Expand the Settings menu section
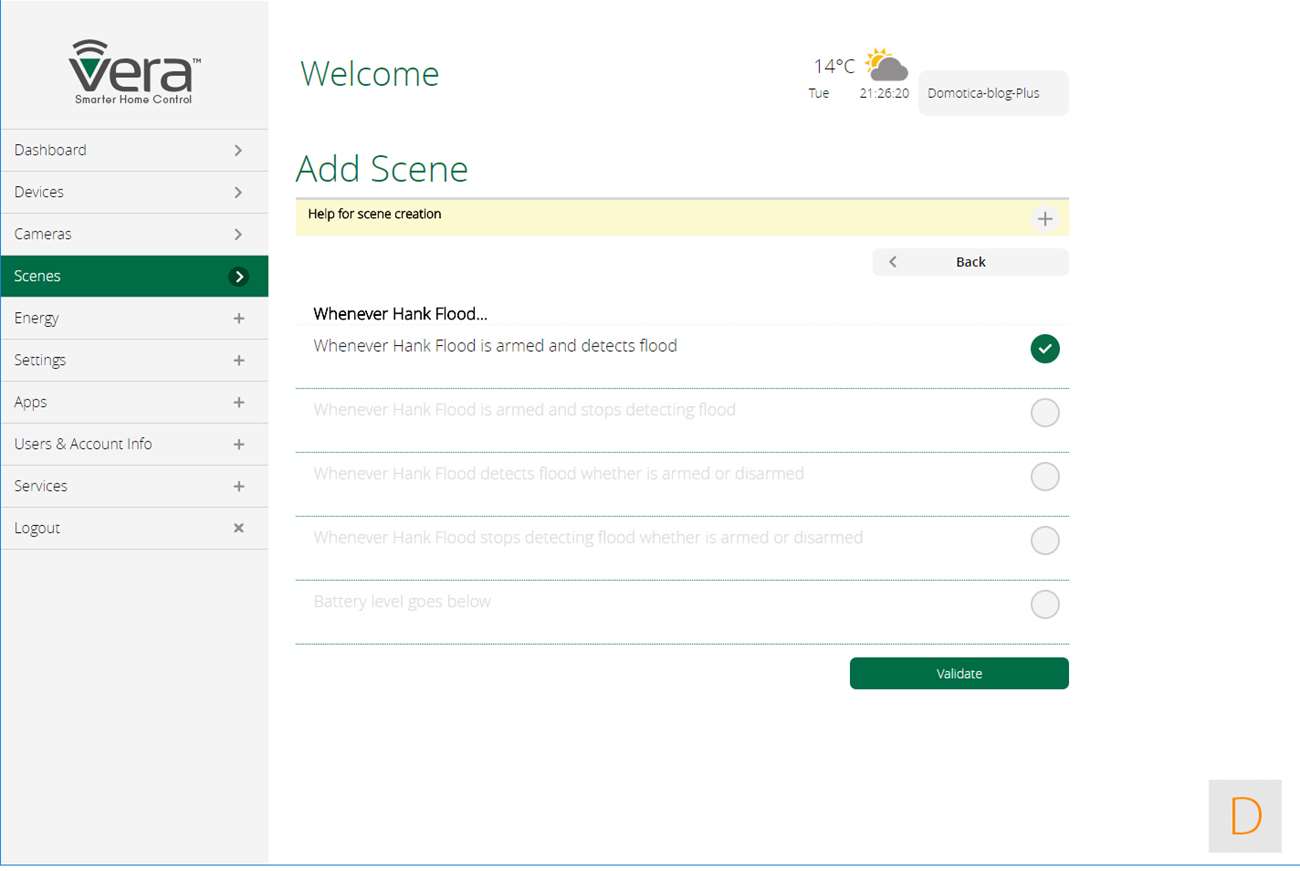This screenshot has height=871, width=1300. (238, 361)
